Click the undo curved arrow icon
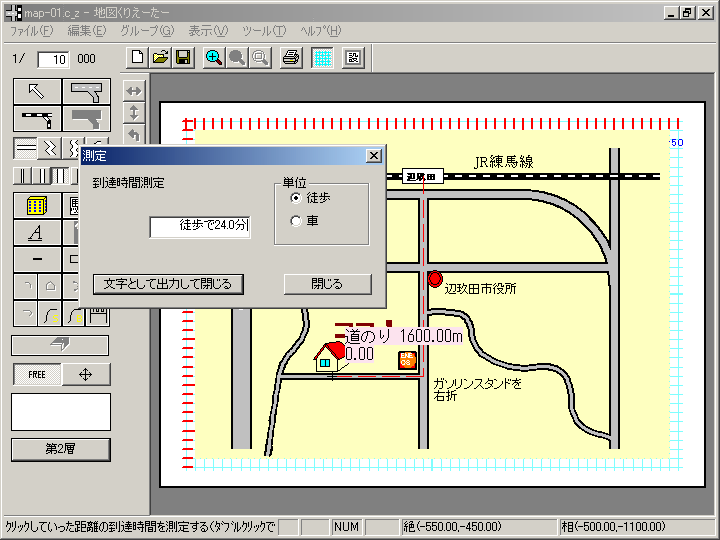 tap(134, 135)
